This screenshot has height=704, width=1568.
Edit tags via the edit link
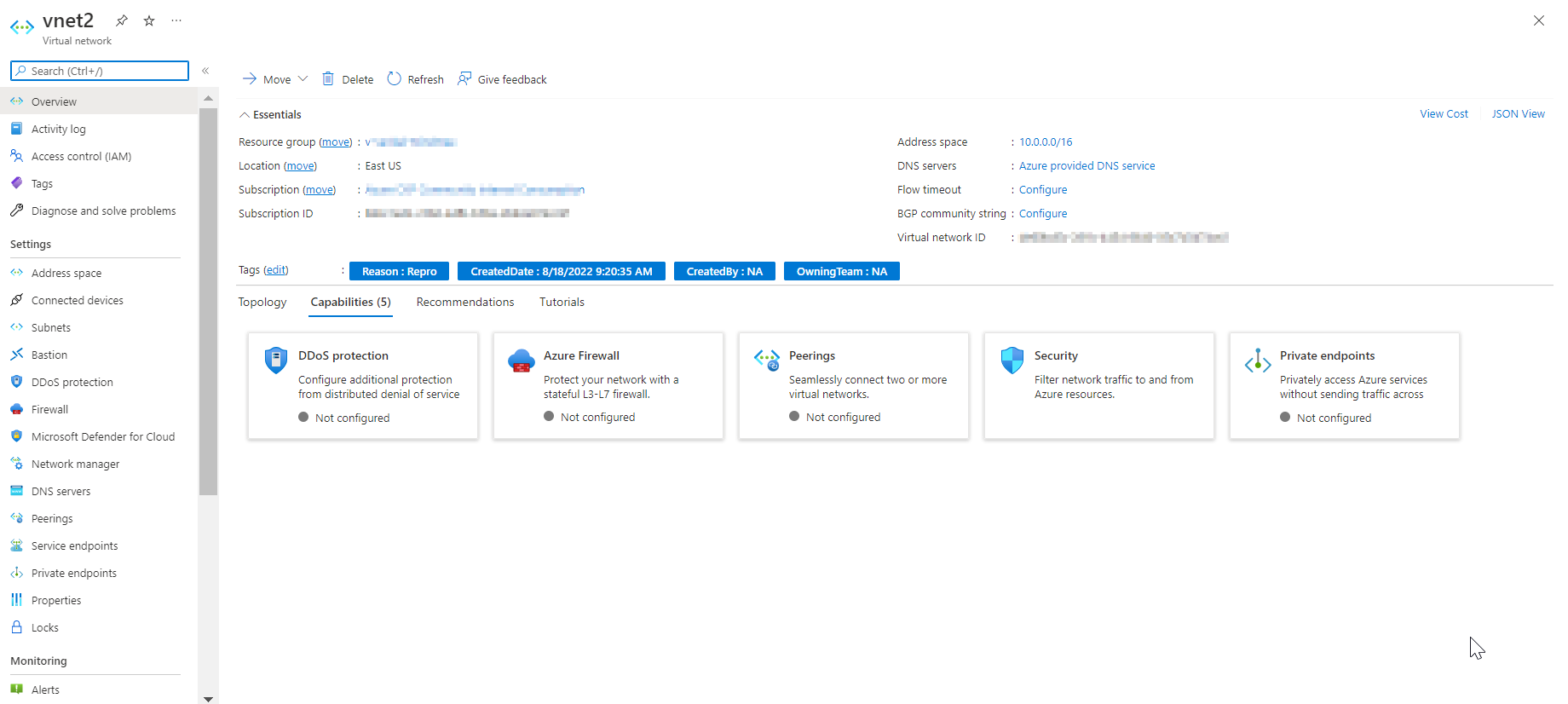coord(276,270)
